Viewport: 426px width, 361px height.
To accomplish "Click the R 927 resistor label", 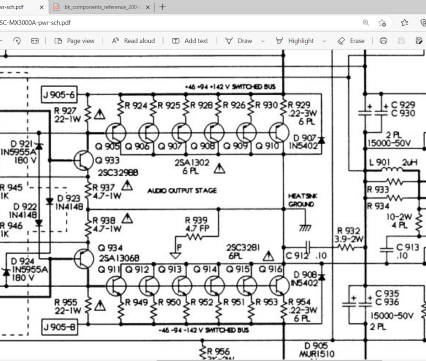I will click(65, 111).
